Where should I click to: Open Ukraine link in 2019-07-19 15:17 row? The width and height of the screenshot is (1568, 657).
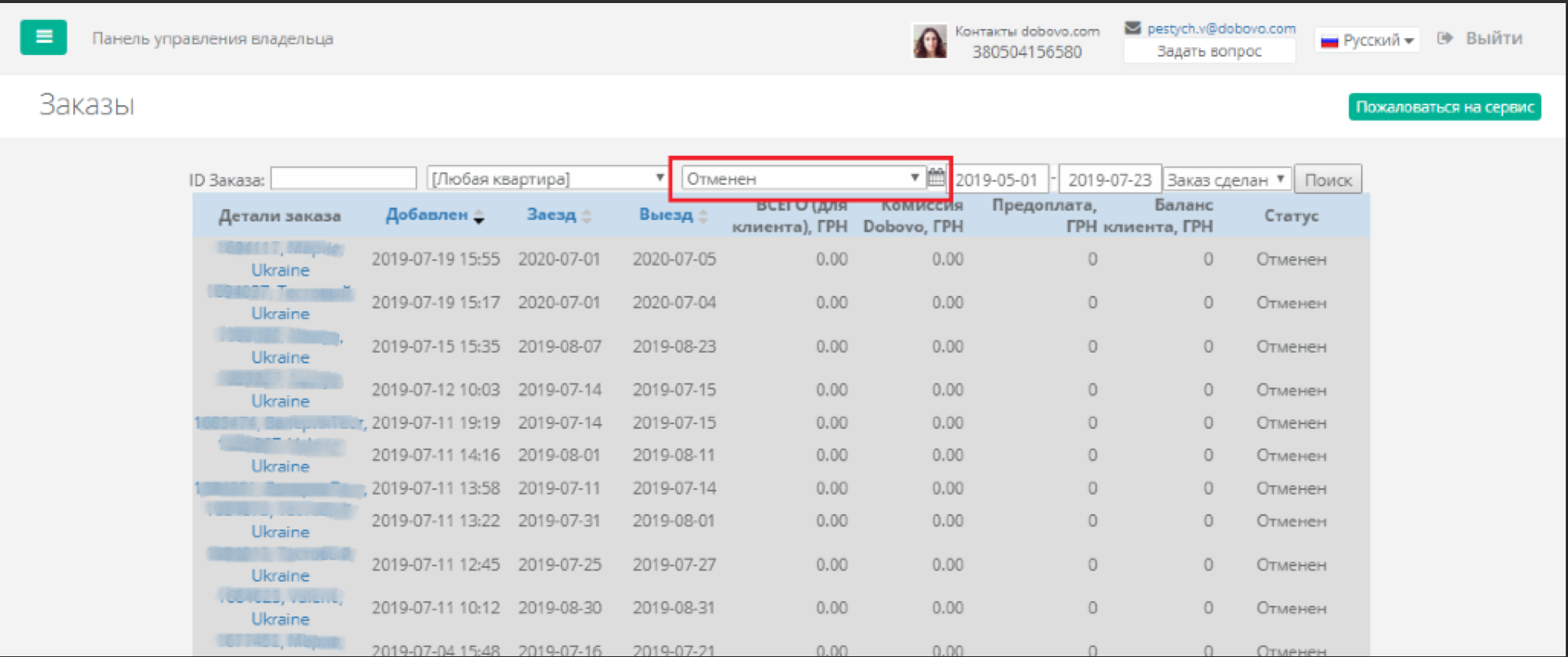click(x=280, y=313)
